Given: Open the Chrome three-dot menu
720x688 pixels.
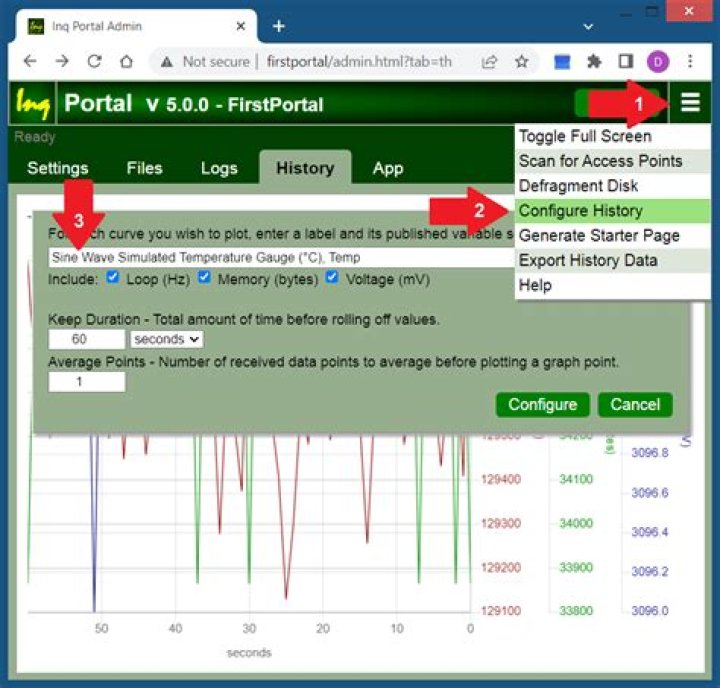Looking at the screenshot, I should (x=690, y=61).
